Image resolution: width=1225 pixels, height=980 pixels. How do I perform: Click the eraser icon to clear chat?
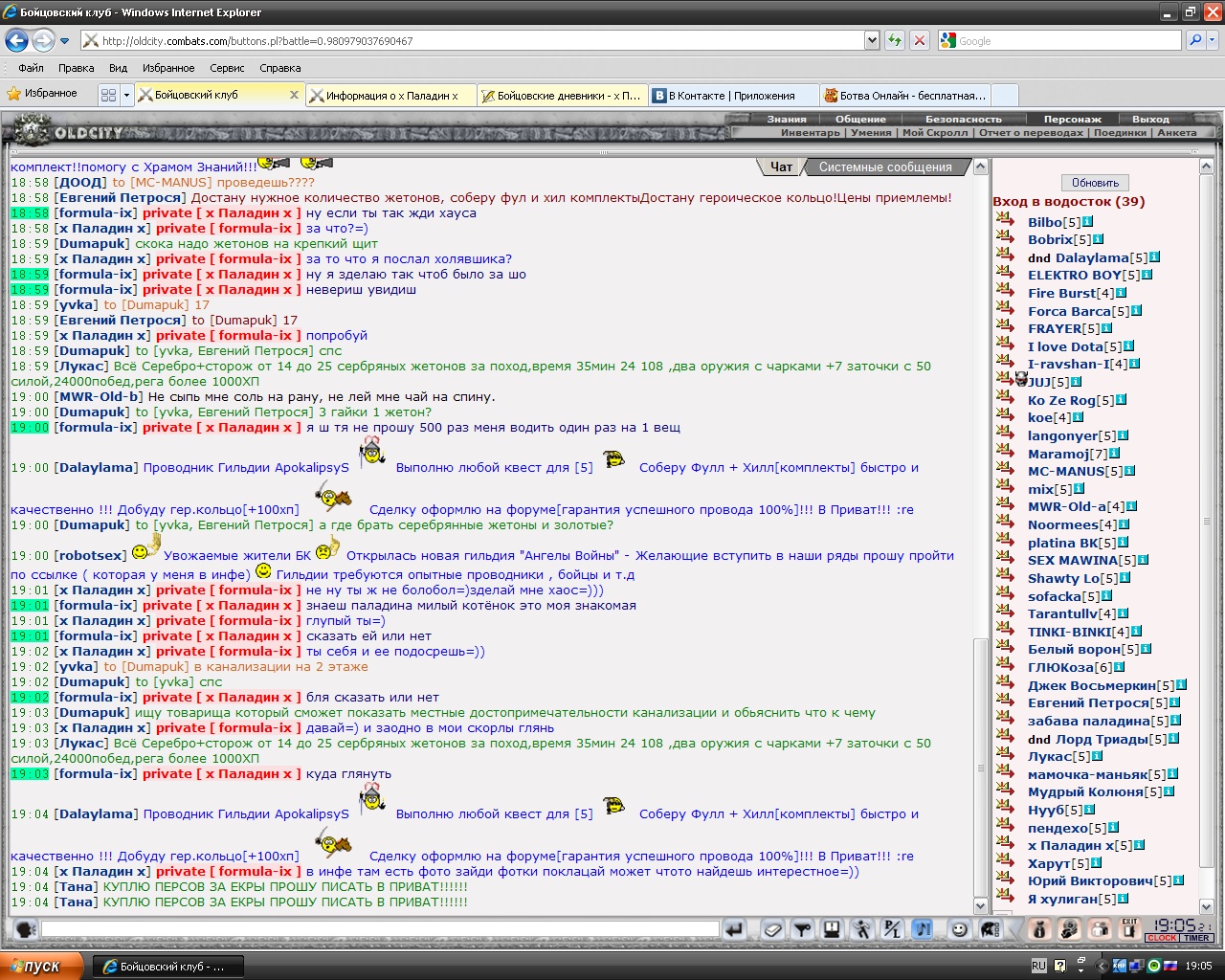click(773, 928)
